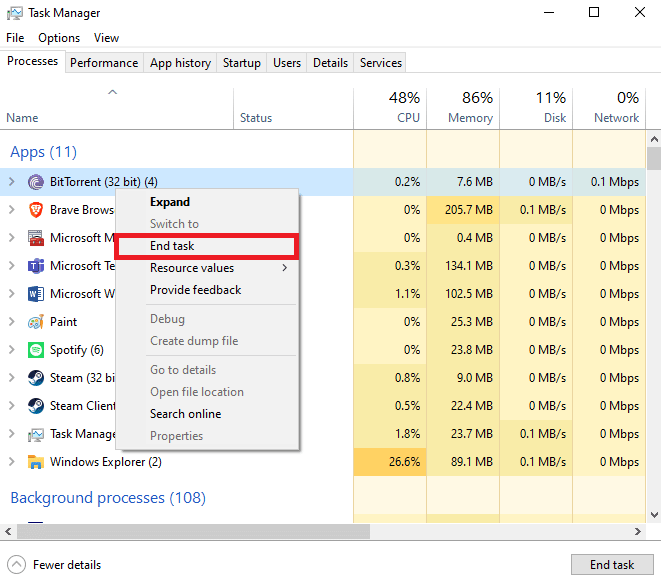Viewport: 661px width, 587px height.
Task: Click the Fewer details arrow icon
Action: click(x=16, y=565)
